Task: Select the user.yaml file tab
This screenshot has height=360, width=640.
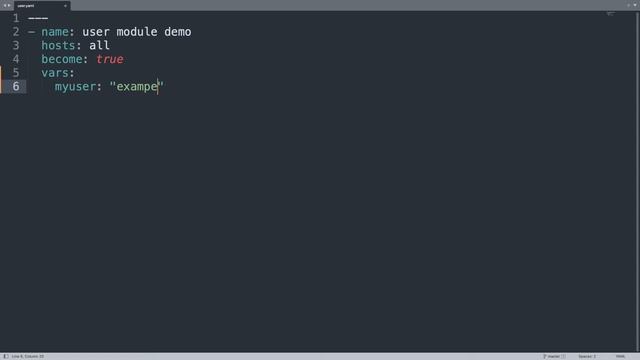Action: (x=42, y=6)
